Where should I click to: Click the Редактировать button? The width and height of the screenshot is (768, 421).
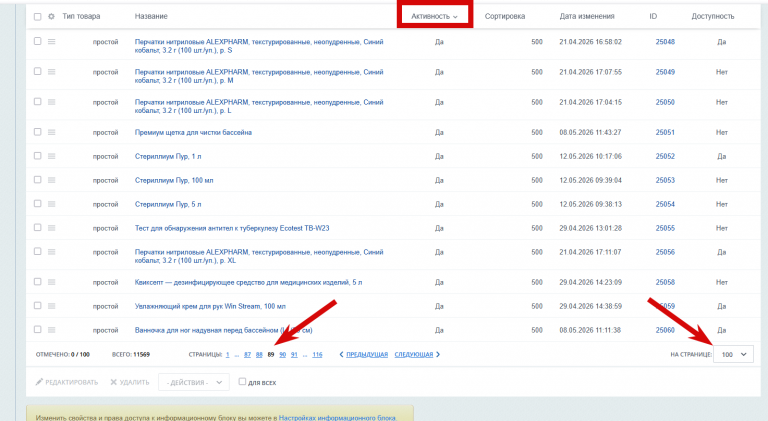pyautogui.click(x=67, y=382)
